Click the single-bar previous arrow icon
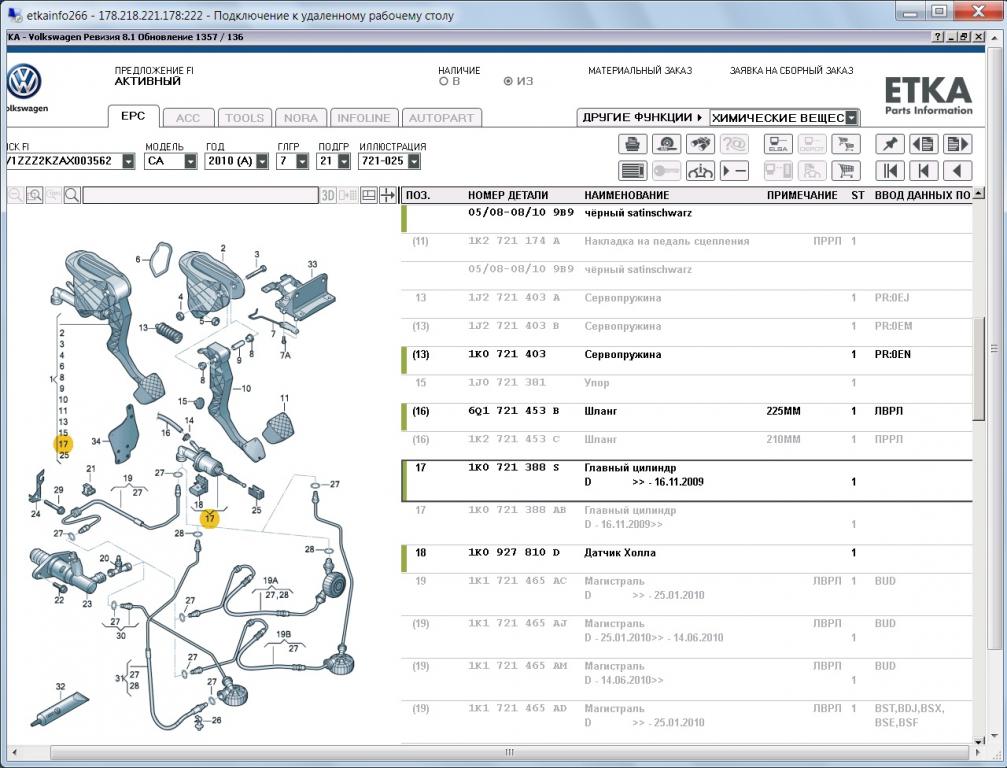Image resolution: width=1007 pixels, height=768 pixels. (x=924, y=171)
